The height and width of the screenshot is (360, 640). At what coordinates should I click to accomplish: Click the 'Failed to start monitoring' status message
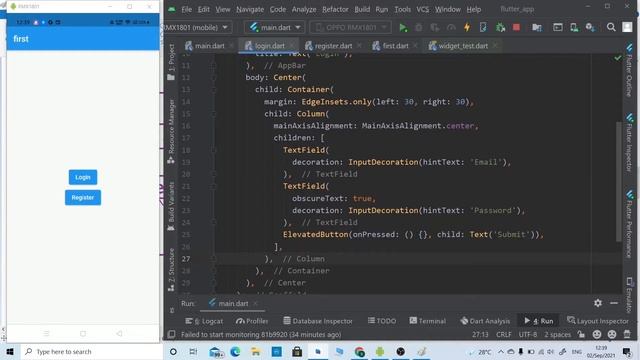pyautogui.click(x=261, y=335)
